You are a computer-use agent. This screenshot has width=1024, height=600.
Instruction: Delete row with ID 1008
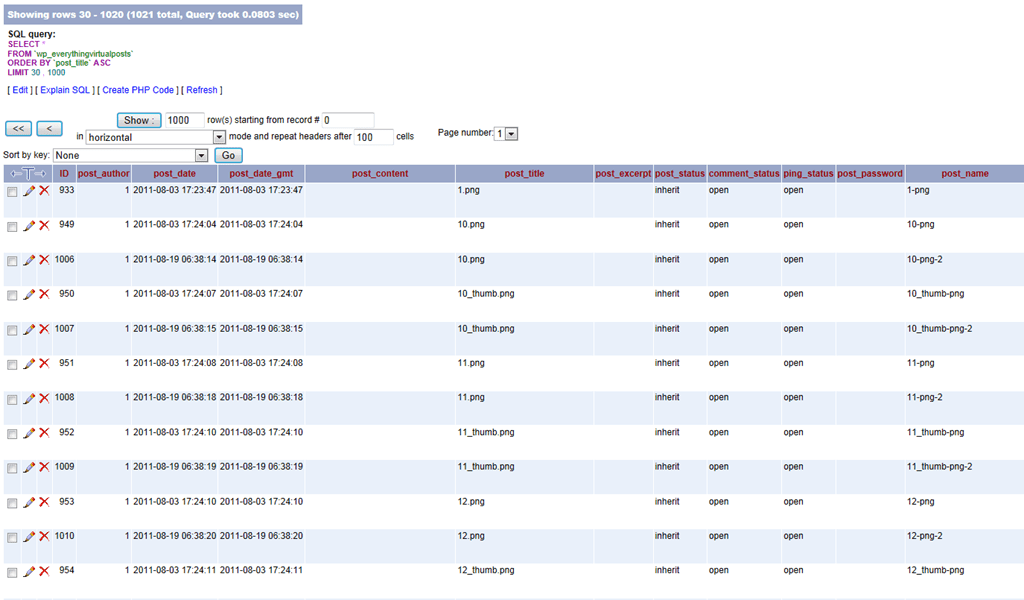44,398
